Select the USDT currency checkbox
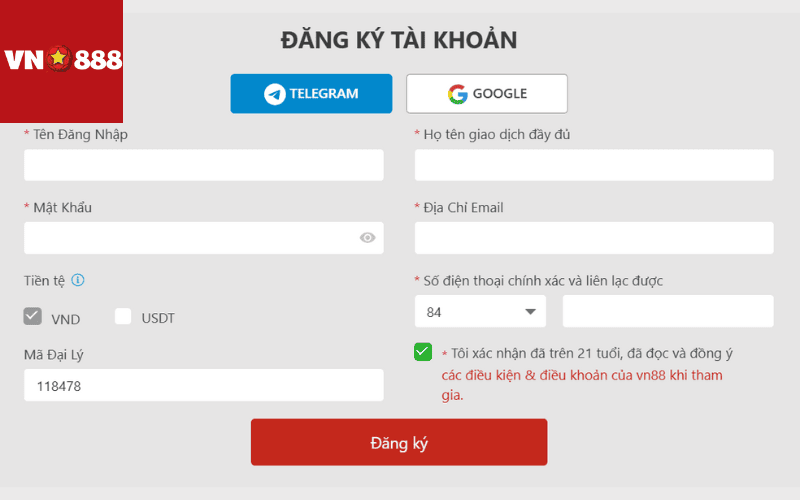The image size is (800, 500). coord(123,316)
